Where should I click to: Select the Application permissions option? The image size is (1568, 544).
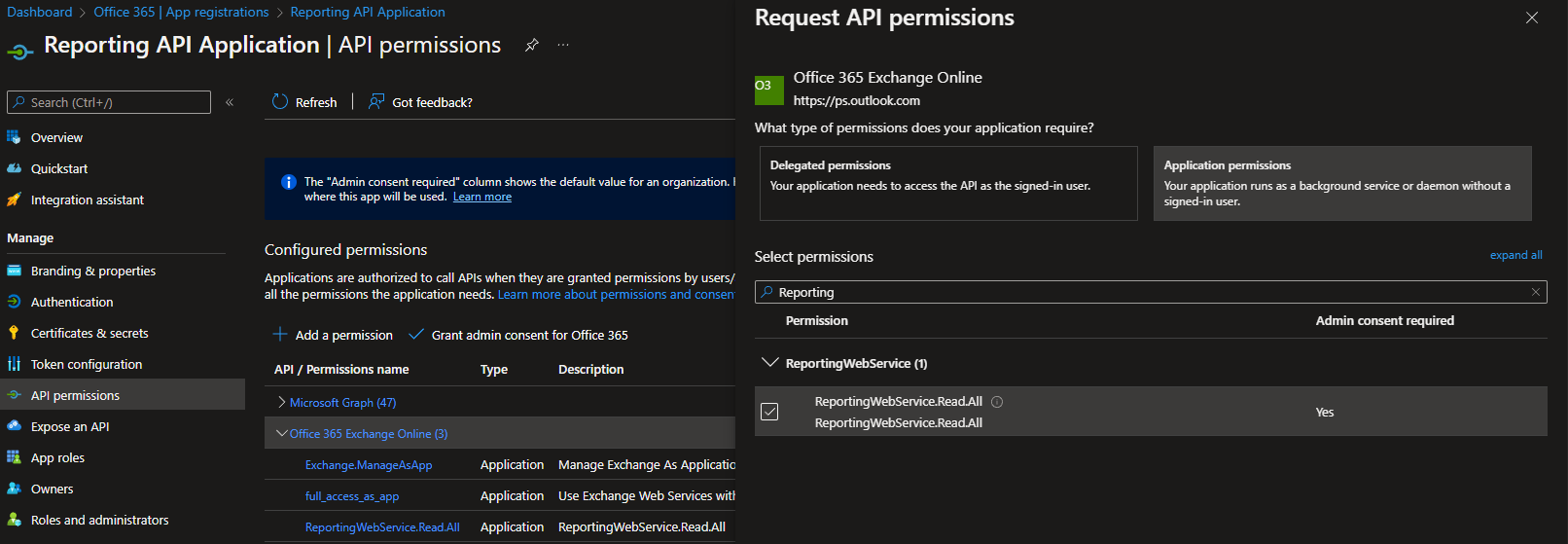[x=1341, y=183]
